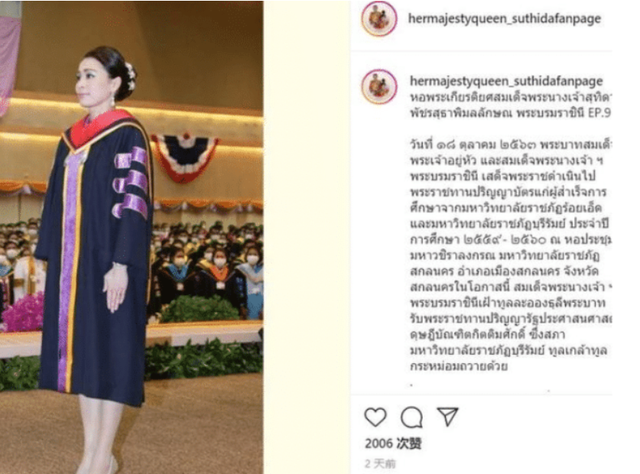
Task: Open header profile avatar of hermajestyqueen_suthidafanpage
Action: 379,19
